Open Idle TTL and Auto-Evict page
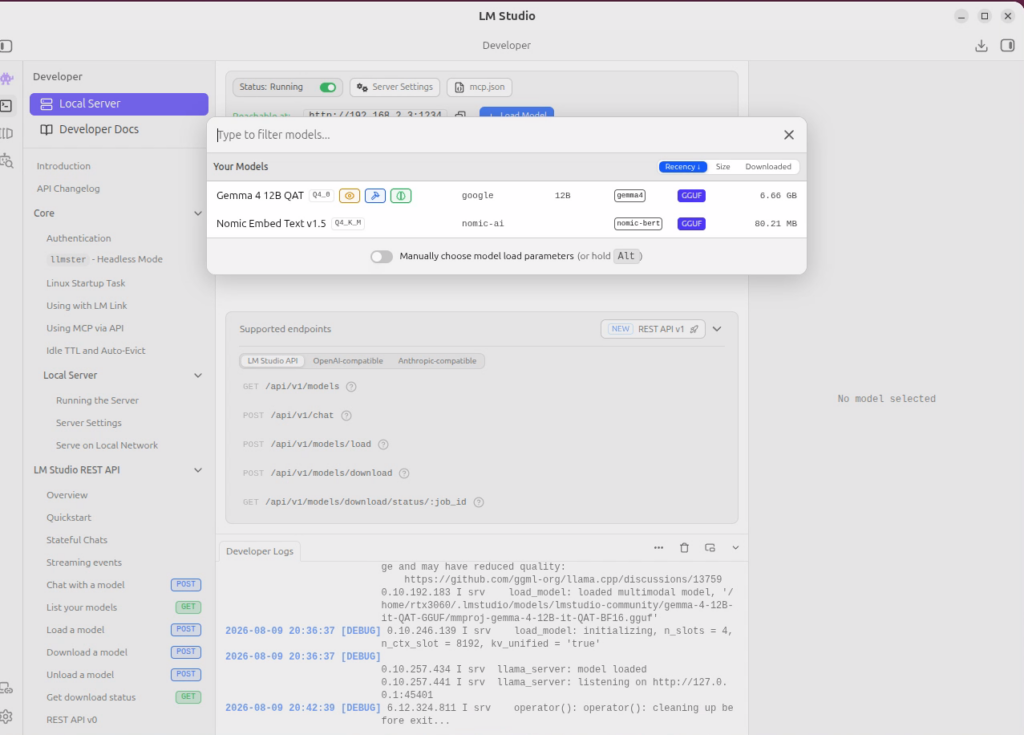 click(95, 351)
